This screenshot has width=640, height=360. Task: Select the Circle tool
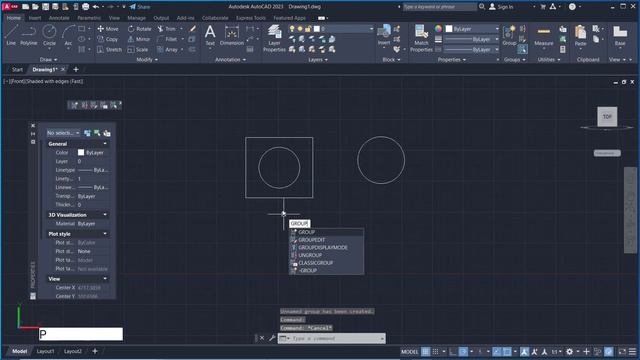[49, 35]
